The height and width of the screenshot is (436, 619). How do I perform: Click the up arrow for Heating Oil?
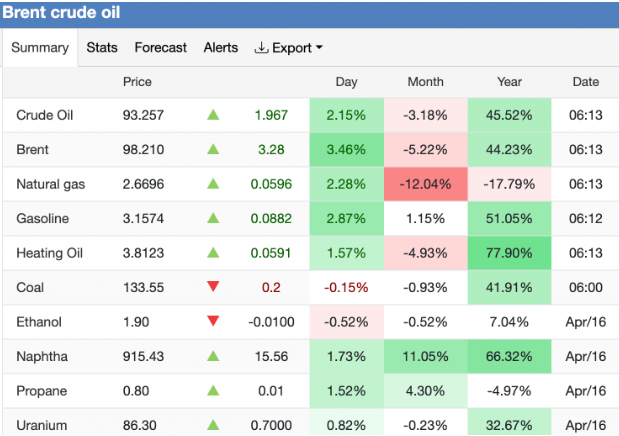(x=212, y=253)
